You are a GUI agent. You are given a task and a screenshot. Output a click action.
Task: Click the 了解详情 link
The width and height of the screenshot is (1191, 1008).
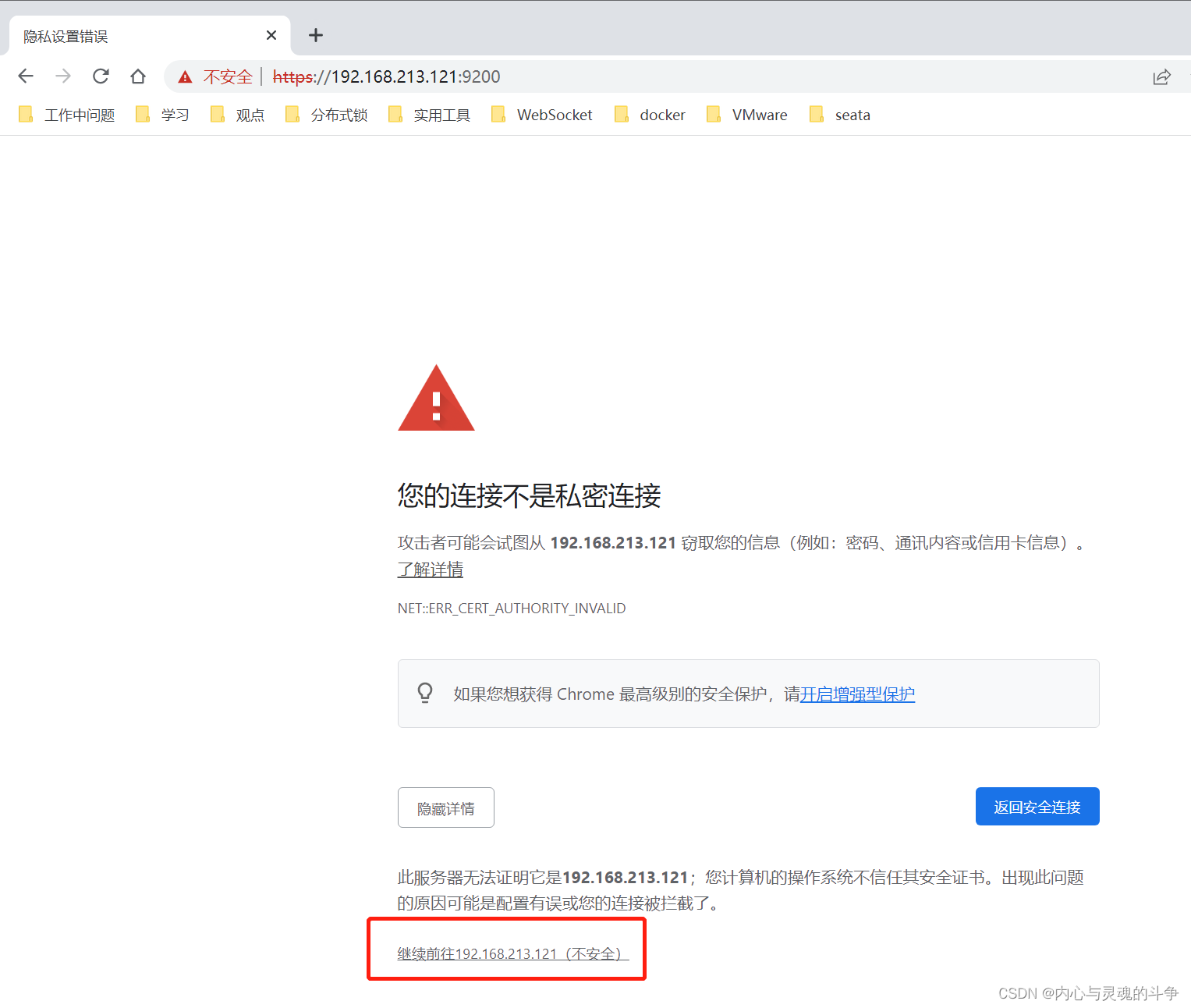click(x=430, y=570)
